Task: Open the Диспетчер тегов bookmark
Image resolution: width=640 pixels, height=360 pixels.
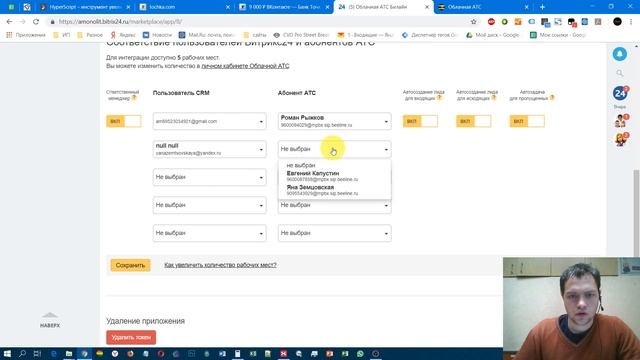Action: (429, 35)
